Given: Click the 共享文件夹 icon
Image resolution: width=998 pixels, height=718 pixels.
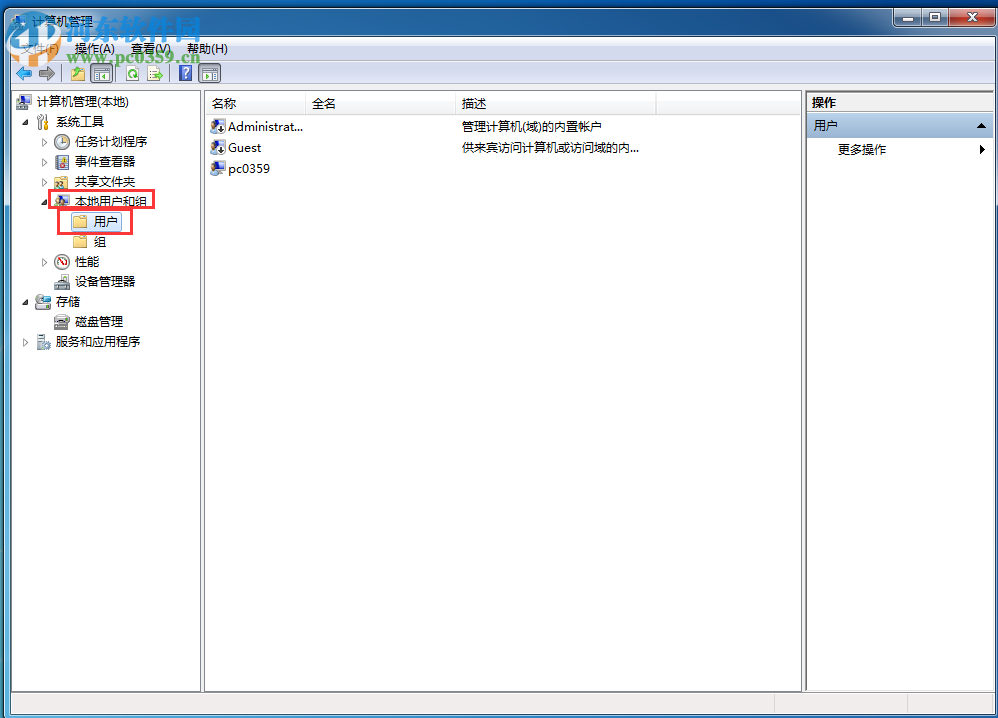Looking at the screenshot, I should coord(61,182).
